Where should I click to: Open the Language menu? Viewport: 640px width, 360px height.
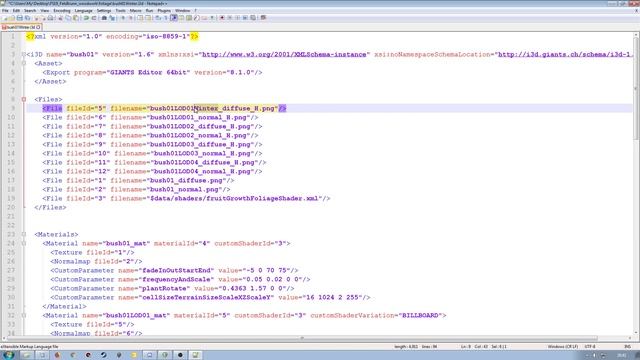pos(84,11)
